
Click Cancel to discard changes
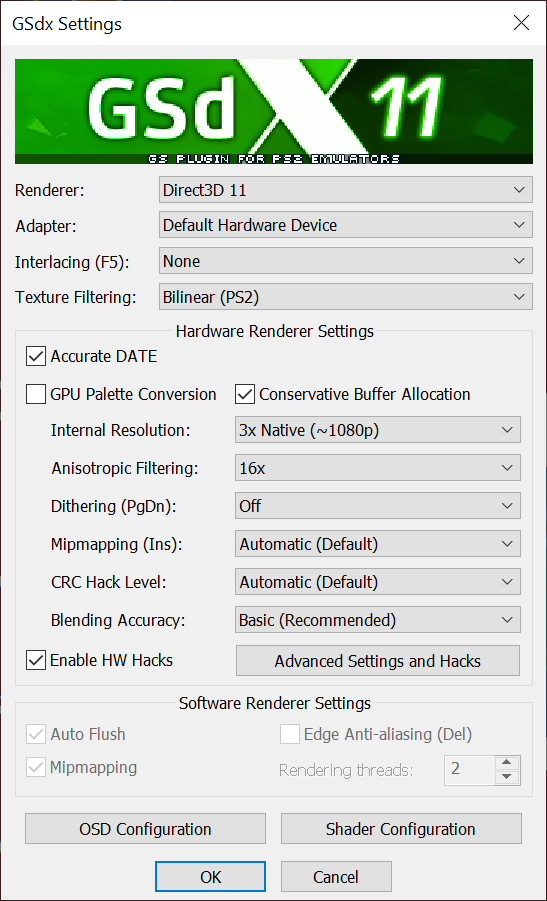pyautogui.click(x=336, y=877)
